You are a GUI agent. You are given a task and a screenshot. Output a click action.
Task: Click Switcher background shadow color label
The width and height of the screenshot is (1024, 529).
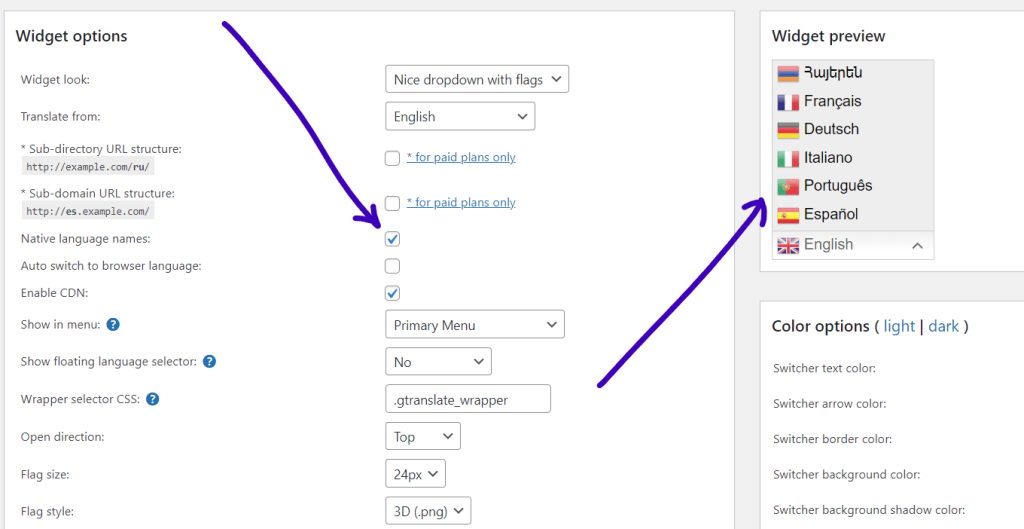tap(869, 510)
